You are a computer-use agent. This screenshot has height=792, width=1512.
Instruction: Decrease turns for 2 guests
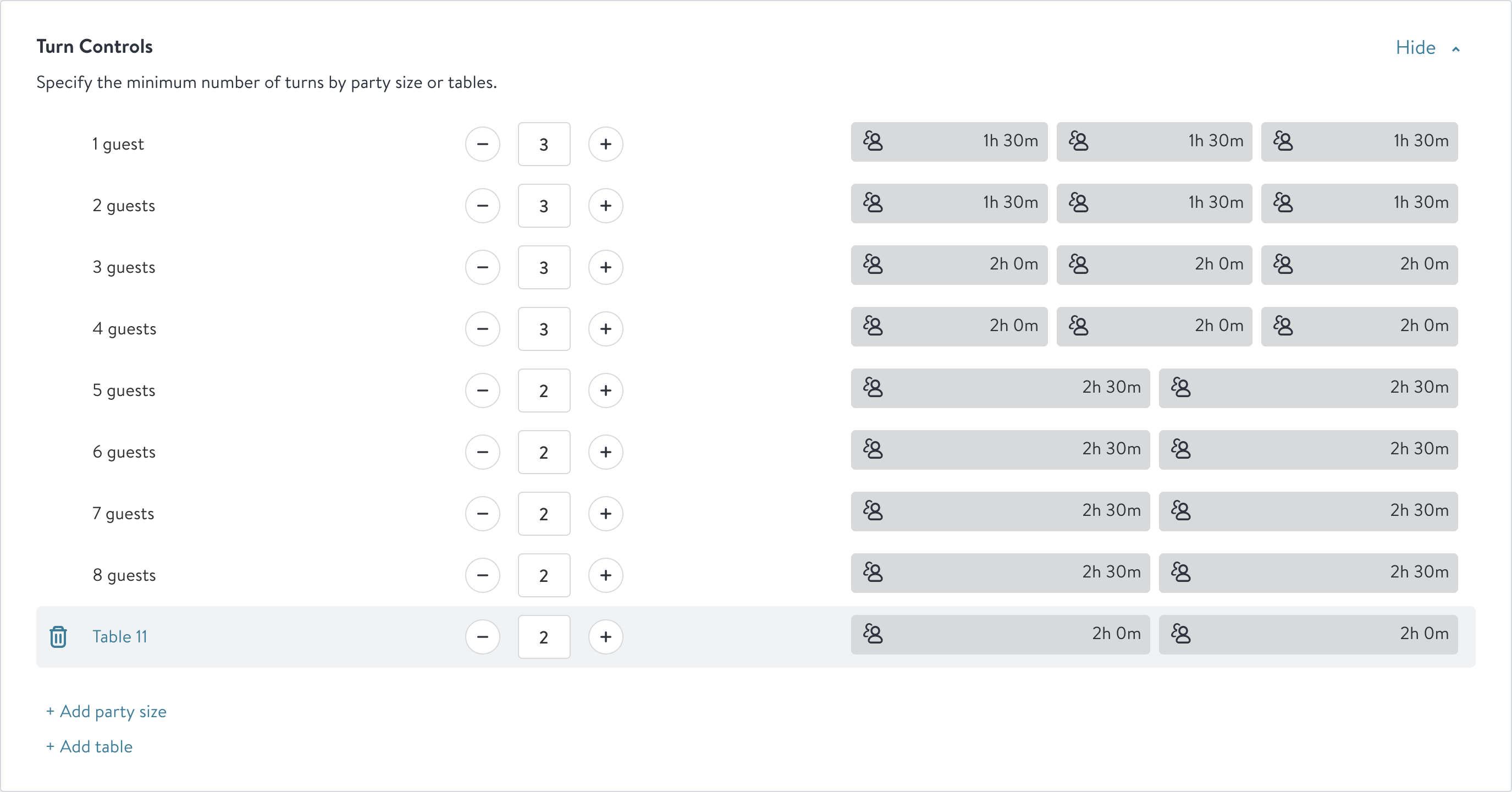point(483,206)
